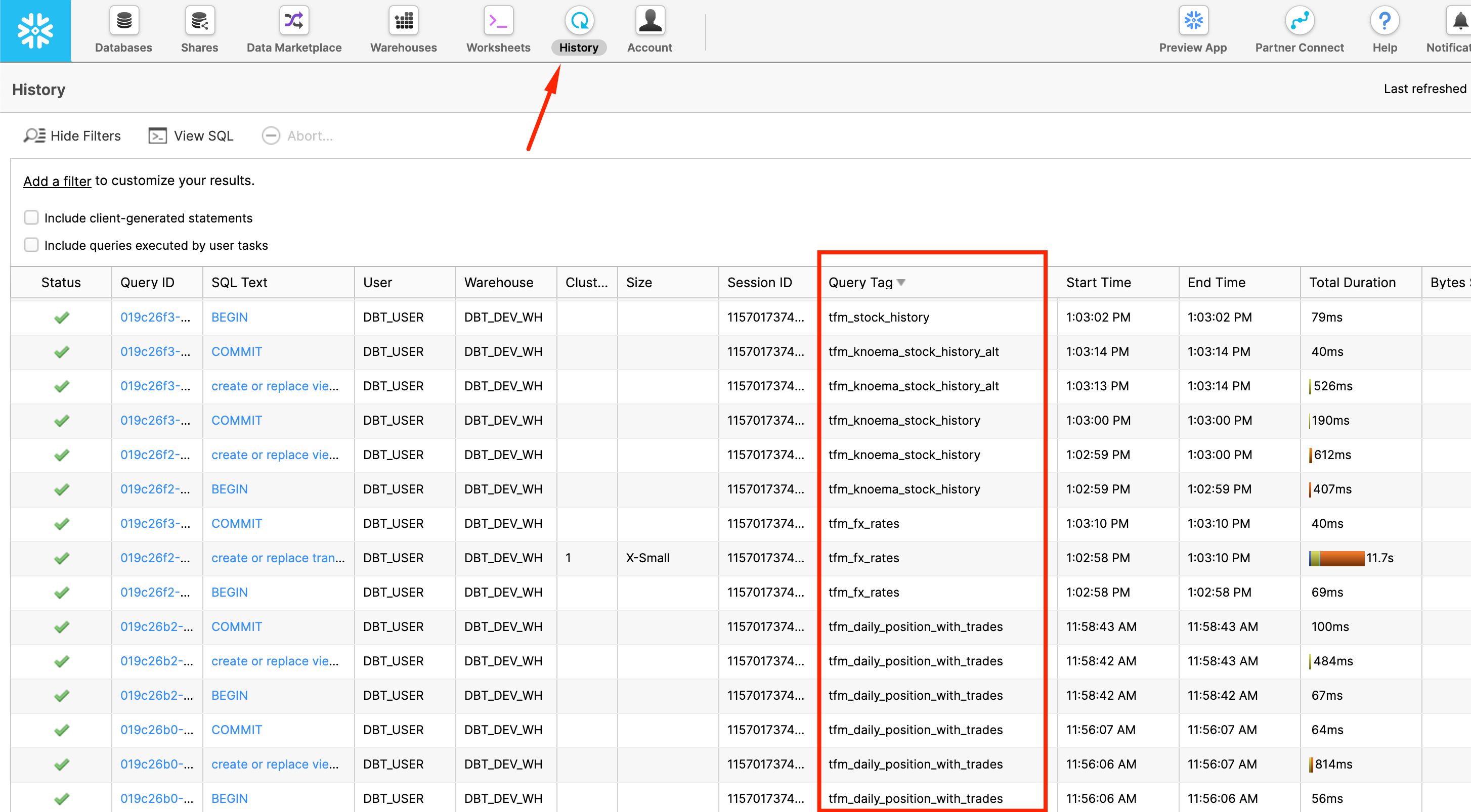1471x812 pixels.
Task: Click Add a filter link
Action: coord(57,181)
